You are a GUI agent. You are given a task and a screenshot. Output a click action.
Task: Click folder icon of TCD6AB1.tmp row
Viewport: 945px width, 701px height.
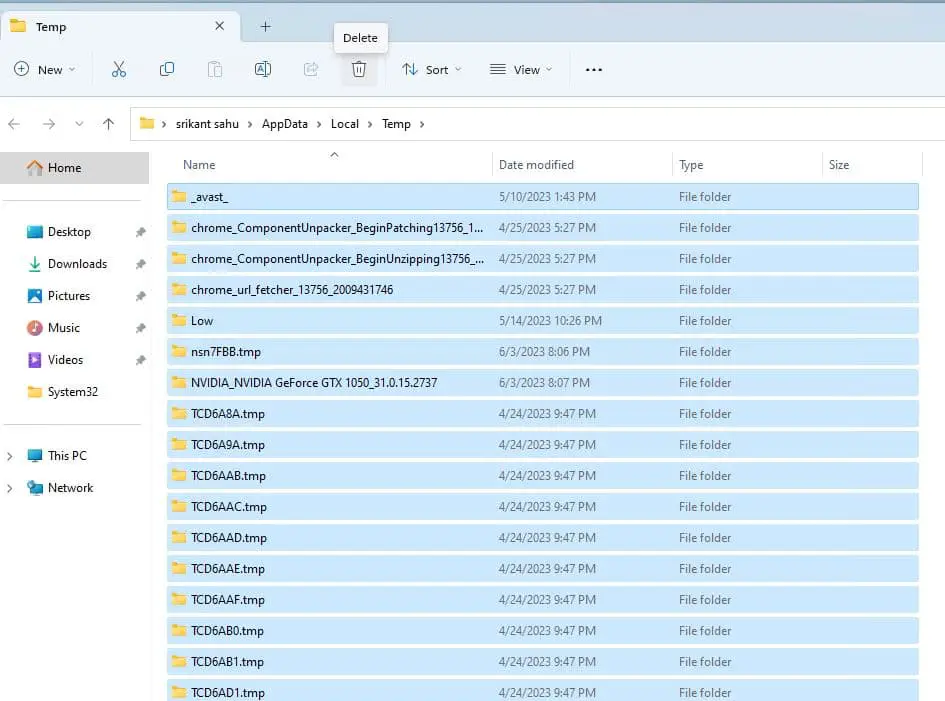click(179, 661)
